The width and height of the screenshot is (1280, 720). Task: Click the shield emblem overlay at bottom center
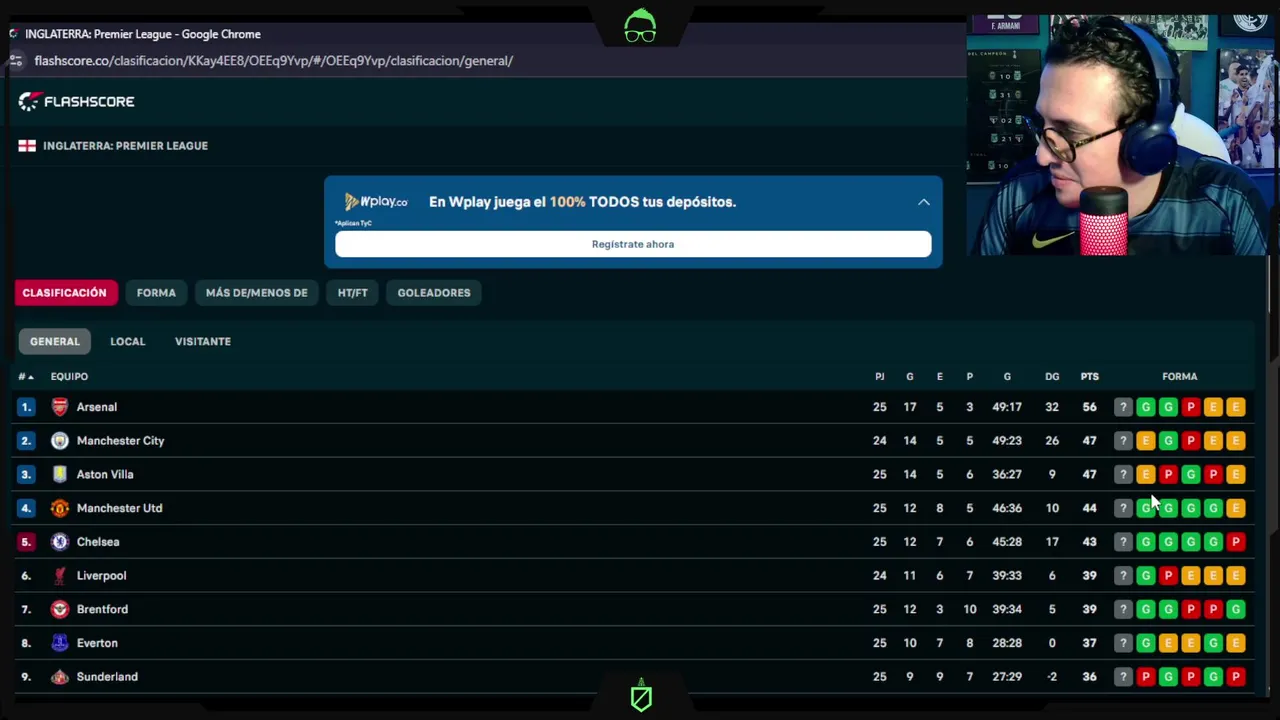(641, 696)
